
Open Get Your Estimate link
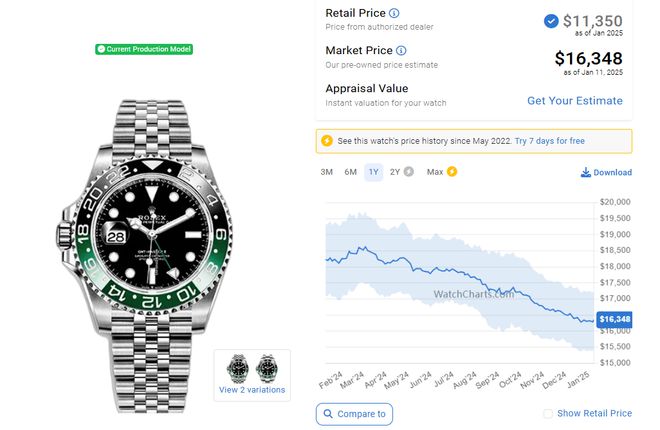[575, 101]
